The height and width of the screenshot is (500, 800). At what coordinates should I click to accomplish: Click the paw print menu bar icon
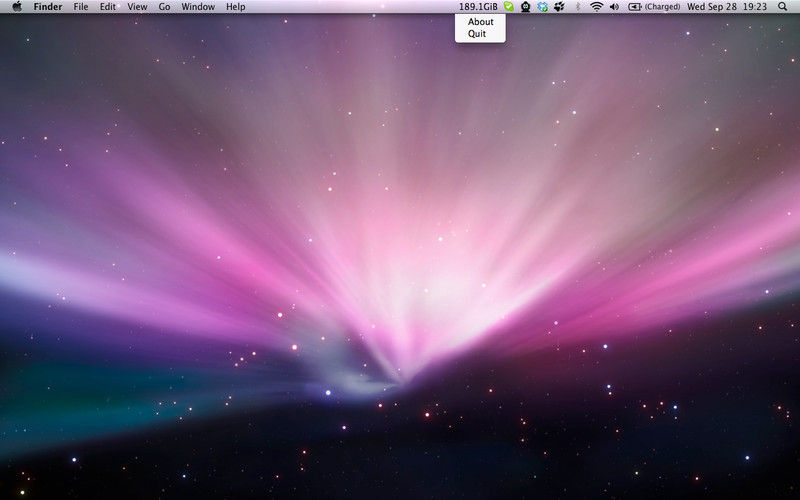point(559,7)
